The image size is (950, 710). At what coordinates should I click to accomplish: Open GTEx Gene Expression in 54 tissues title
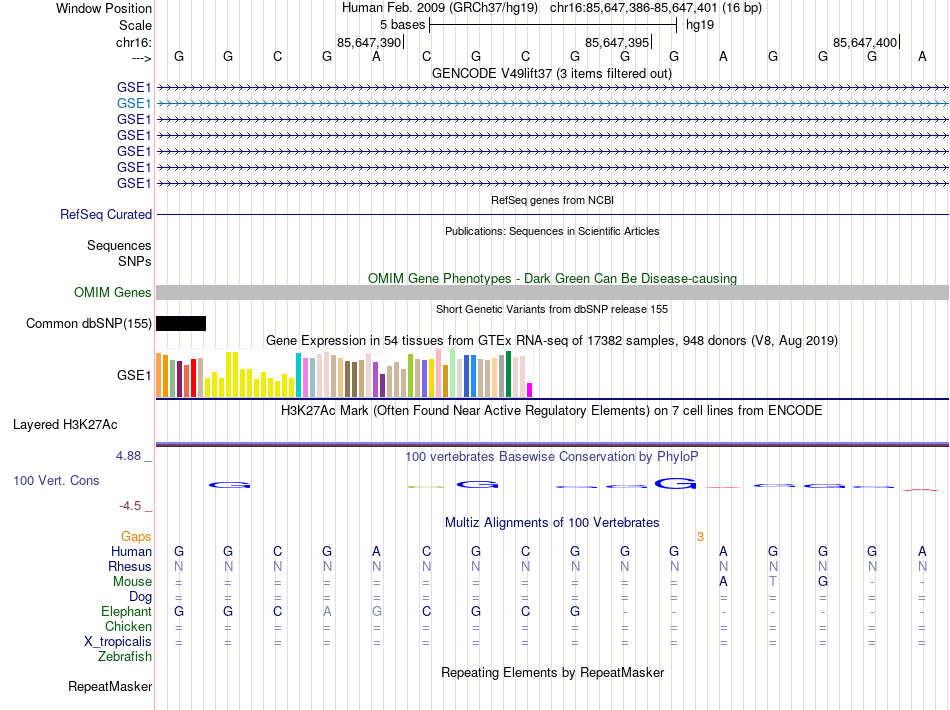[x=552, y=340]
